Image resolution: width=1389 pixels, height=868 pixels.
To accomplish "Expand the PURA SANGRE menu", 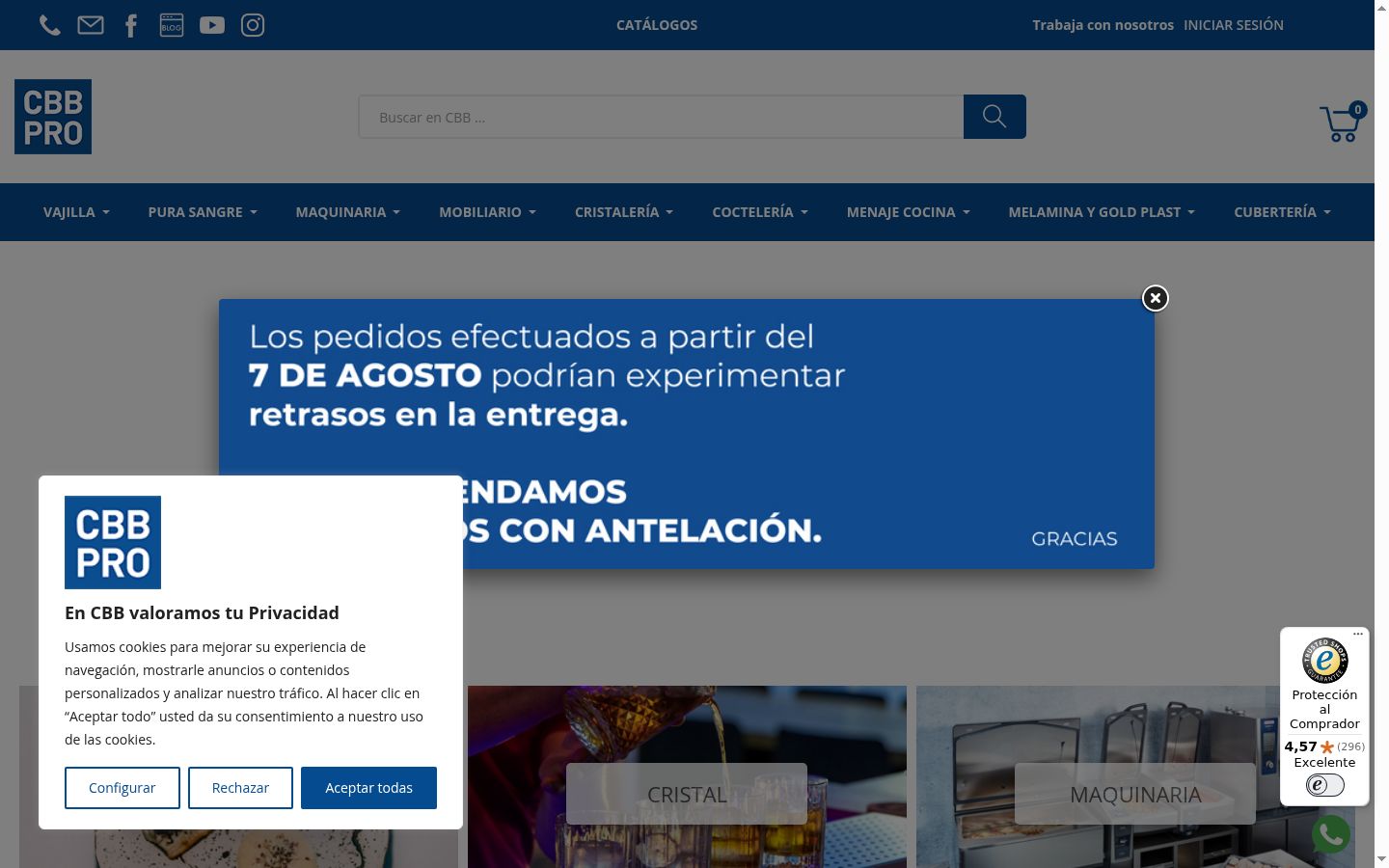I will pyautogui.click(x=203, y=212).
